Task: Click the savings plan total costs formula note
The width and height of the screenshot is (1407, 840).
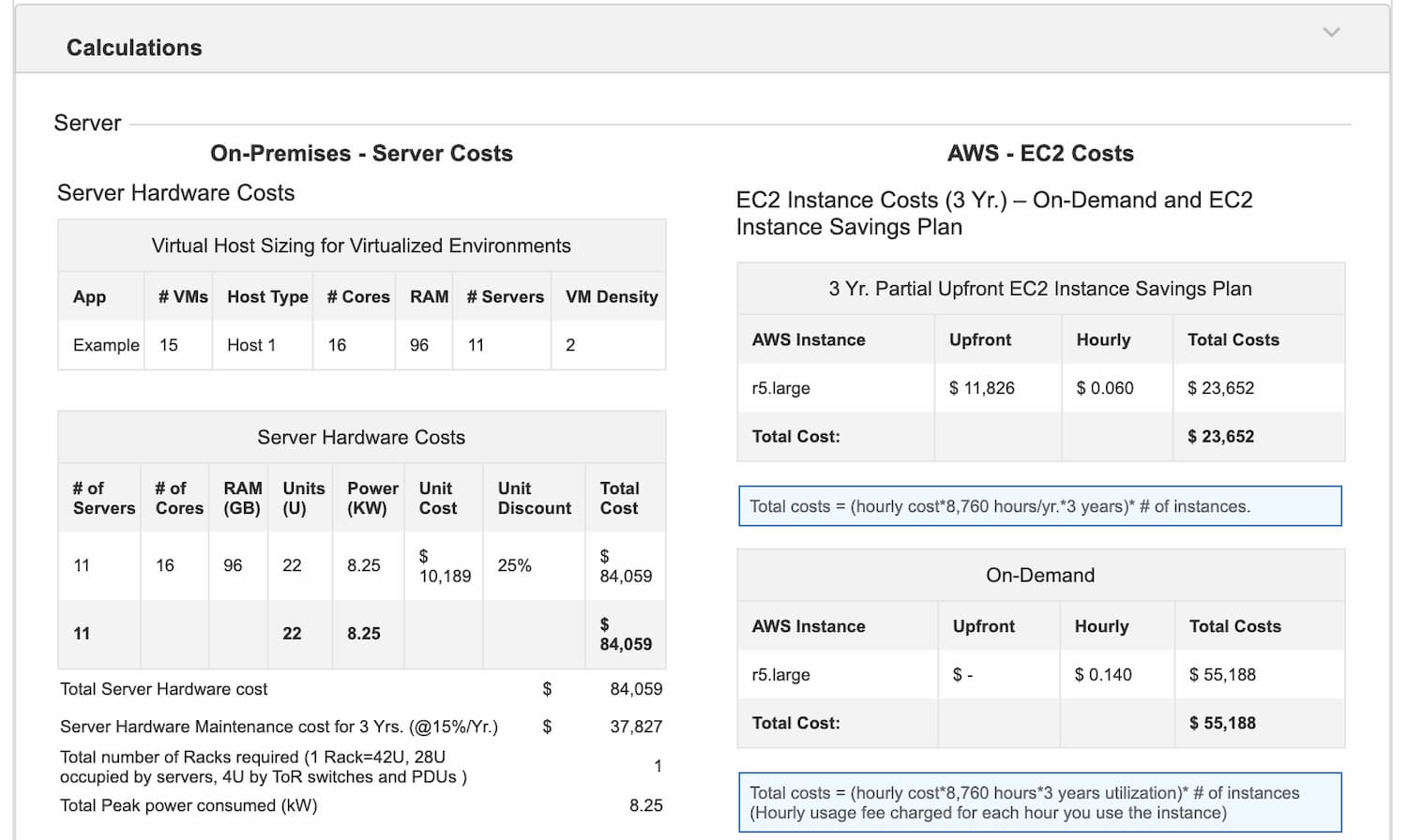Action: [x=1040, y=506]
